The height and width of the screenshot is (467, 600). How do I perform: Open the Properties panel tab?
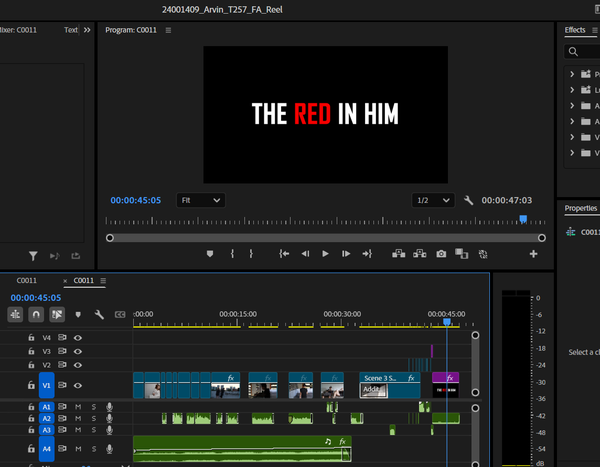coord(580,209)
